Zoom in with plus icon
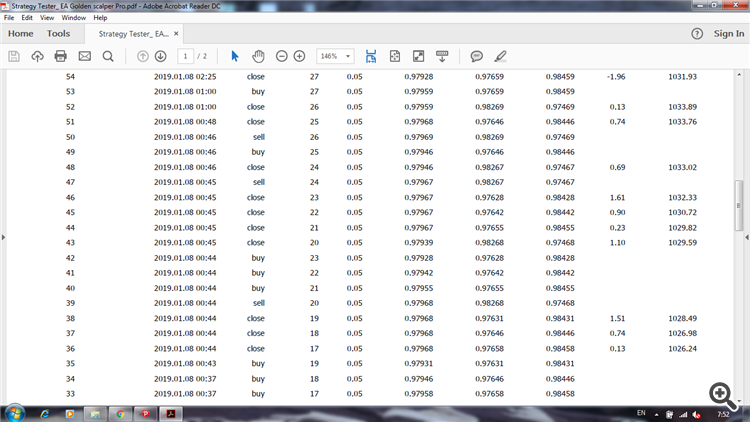750x422 pixels. pyautogui.click(x=299, y=56)
